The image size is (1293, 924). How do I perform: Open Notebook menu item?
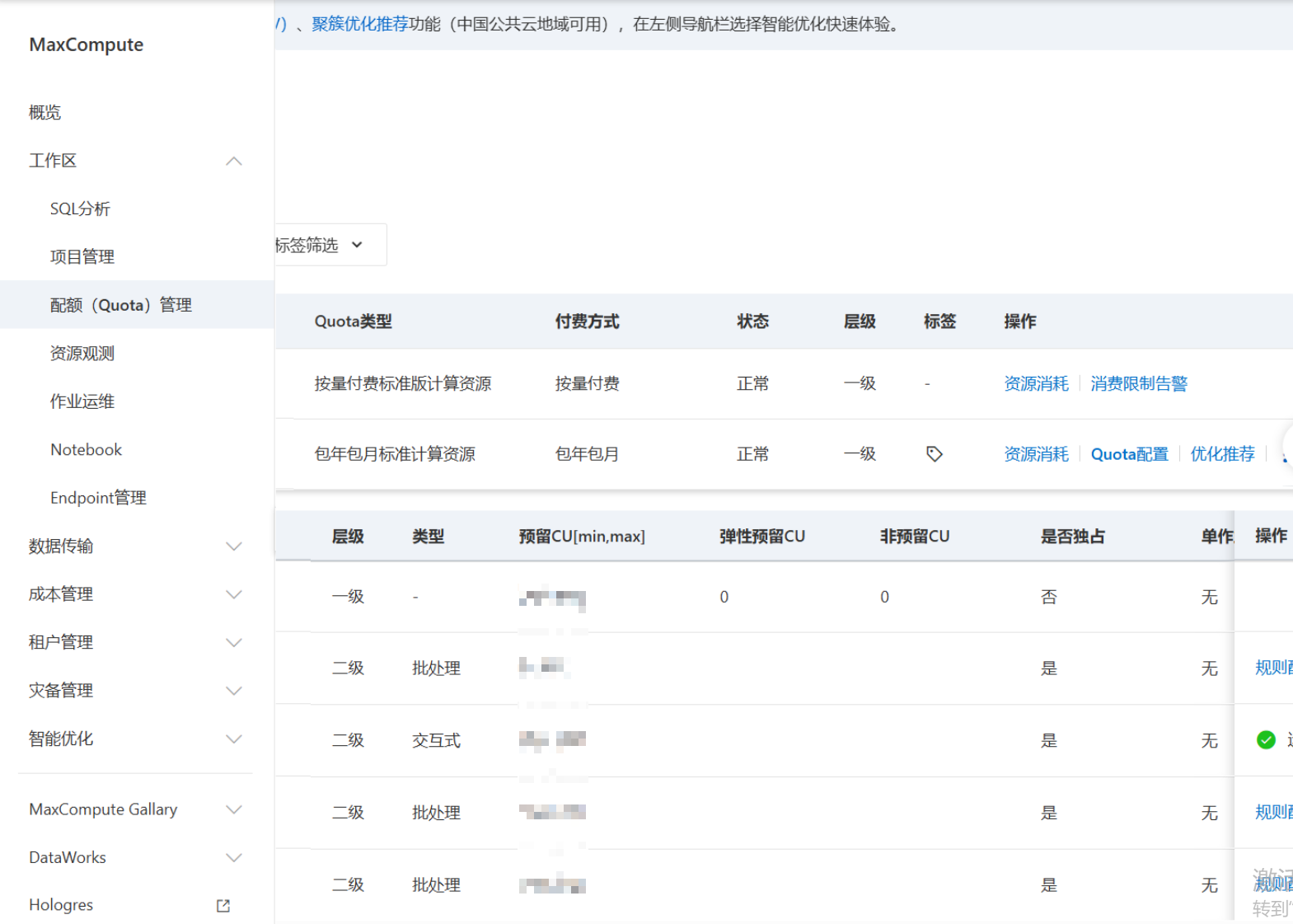click(x=87, y=450)
